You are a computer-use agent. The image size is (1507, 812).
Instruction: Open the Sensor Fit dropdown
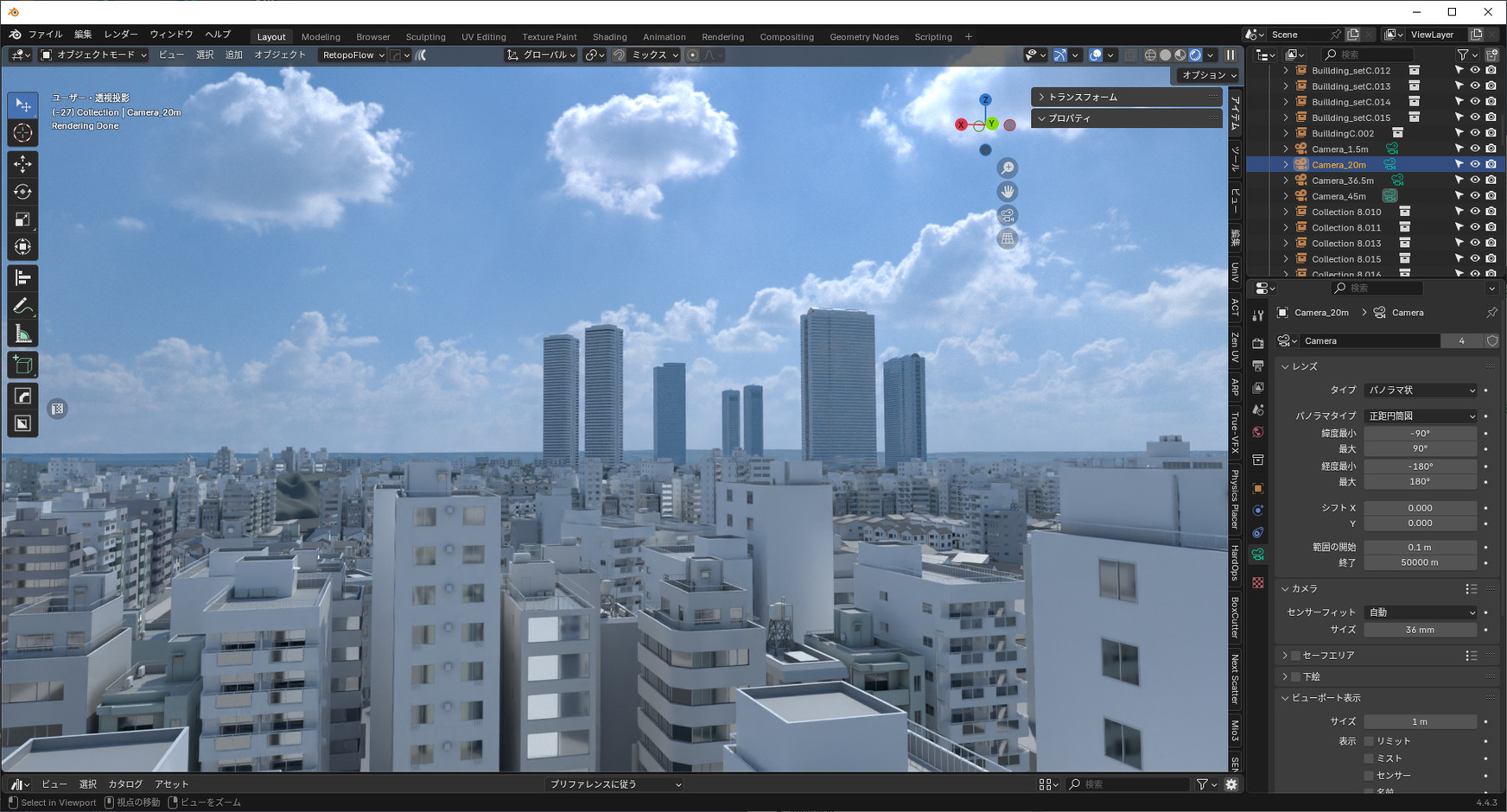coord(1421,612)
